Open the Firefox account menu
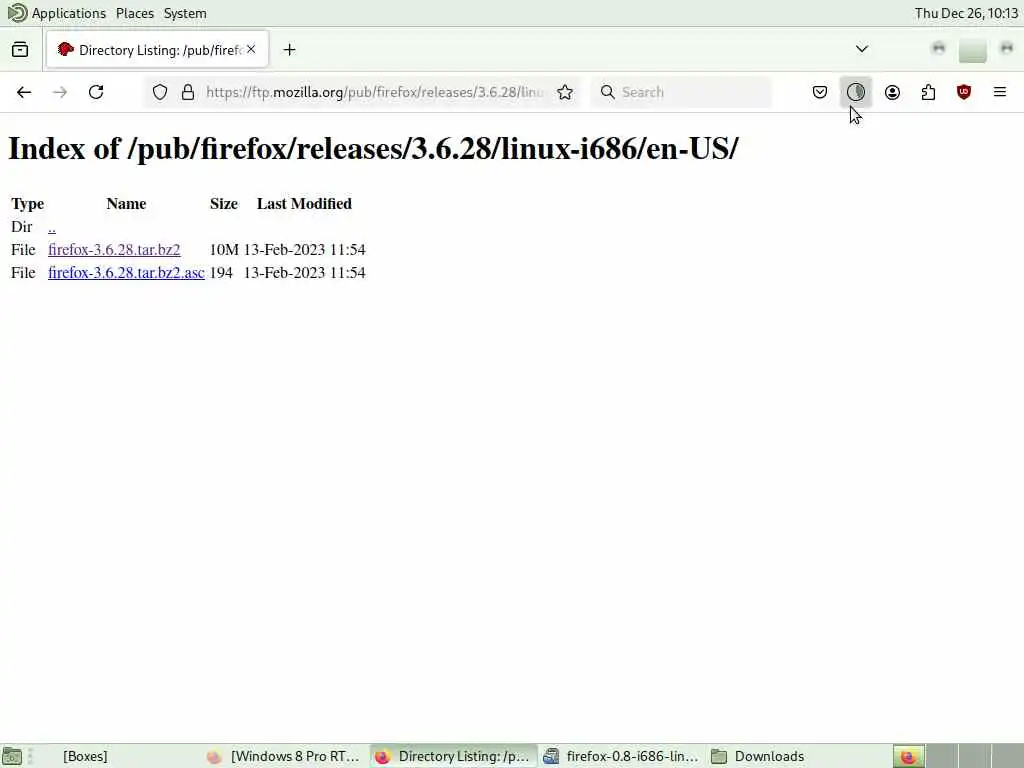The image size is (1024, 768). tap(892, 92)
